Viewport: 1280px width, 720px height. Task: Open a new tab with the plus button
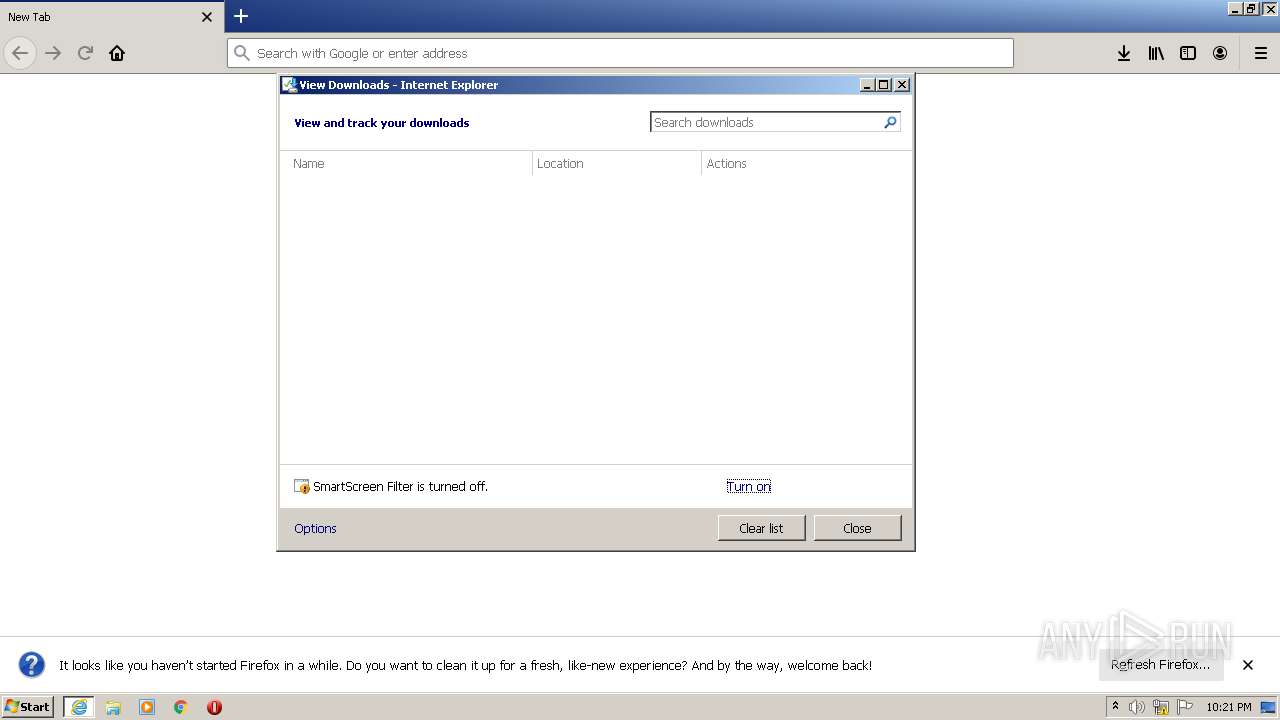[x=241, y=16]
